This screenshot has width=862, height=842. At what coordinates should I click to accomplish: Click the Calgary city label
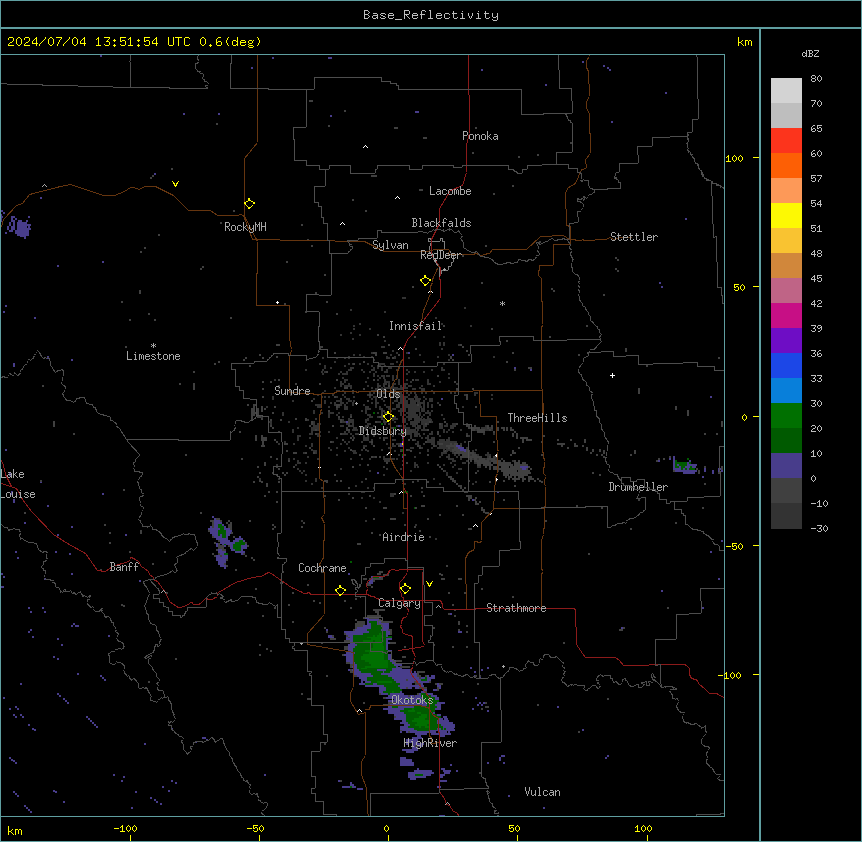click(x=399, y=603)
